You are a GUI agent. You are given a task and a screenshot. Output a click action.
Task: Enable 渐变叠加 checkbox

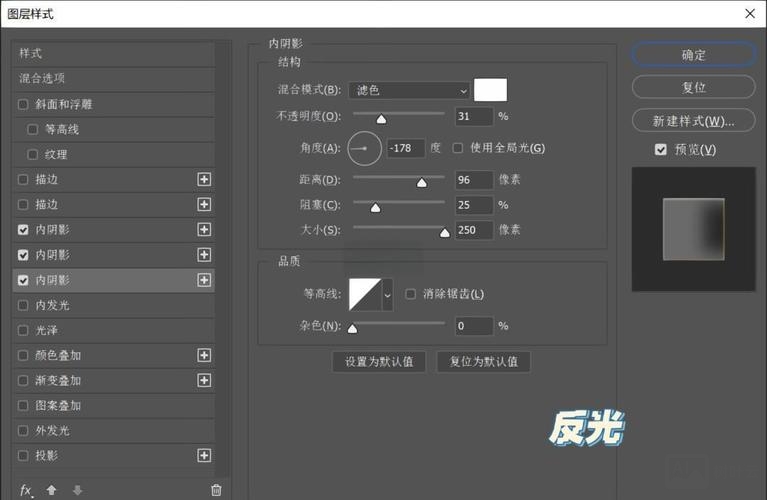(x=23, y=380)
